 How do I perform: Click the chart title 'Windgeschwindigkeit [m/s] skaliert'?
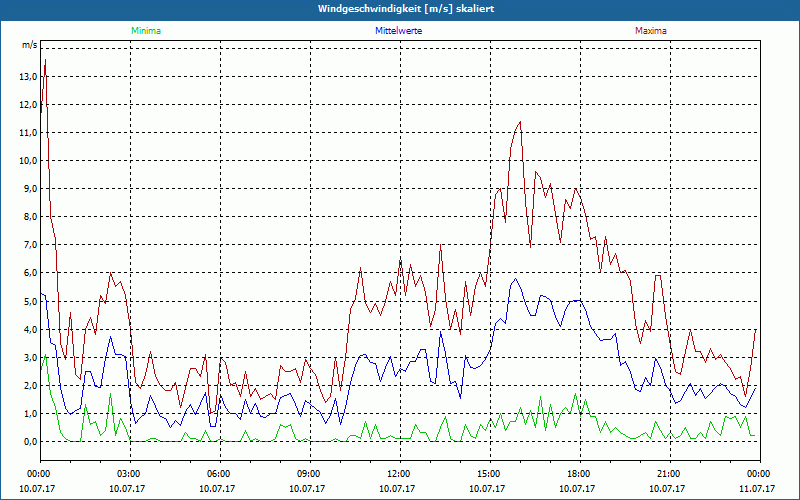click(x=406, y=9)
